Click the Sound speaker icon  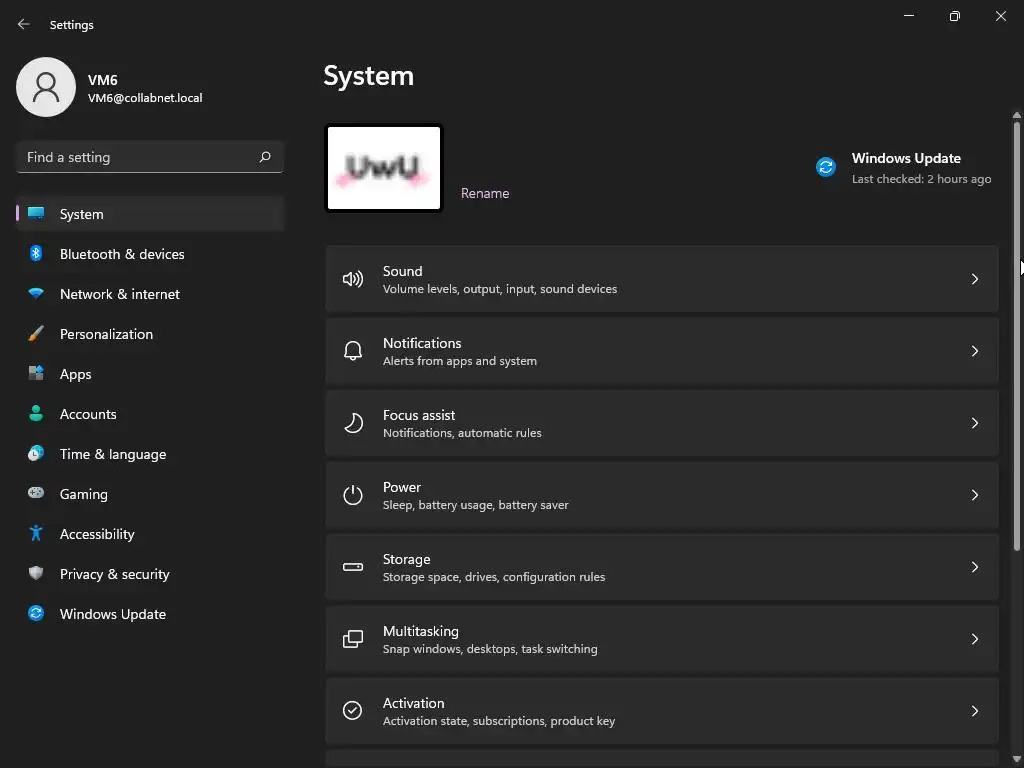(x=353, y=279)
